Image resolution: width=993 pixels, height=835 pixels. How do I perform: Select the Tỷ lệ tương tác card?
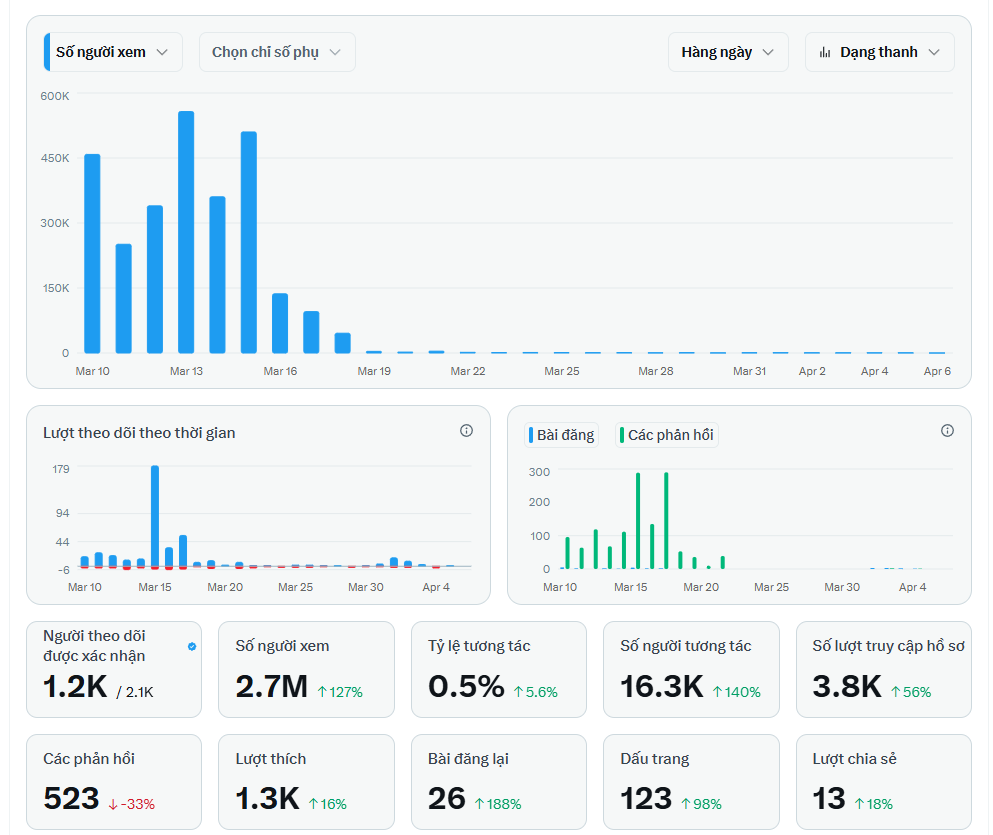(499, 669)
